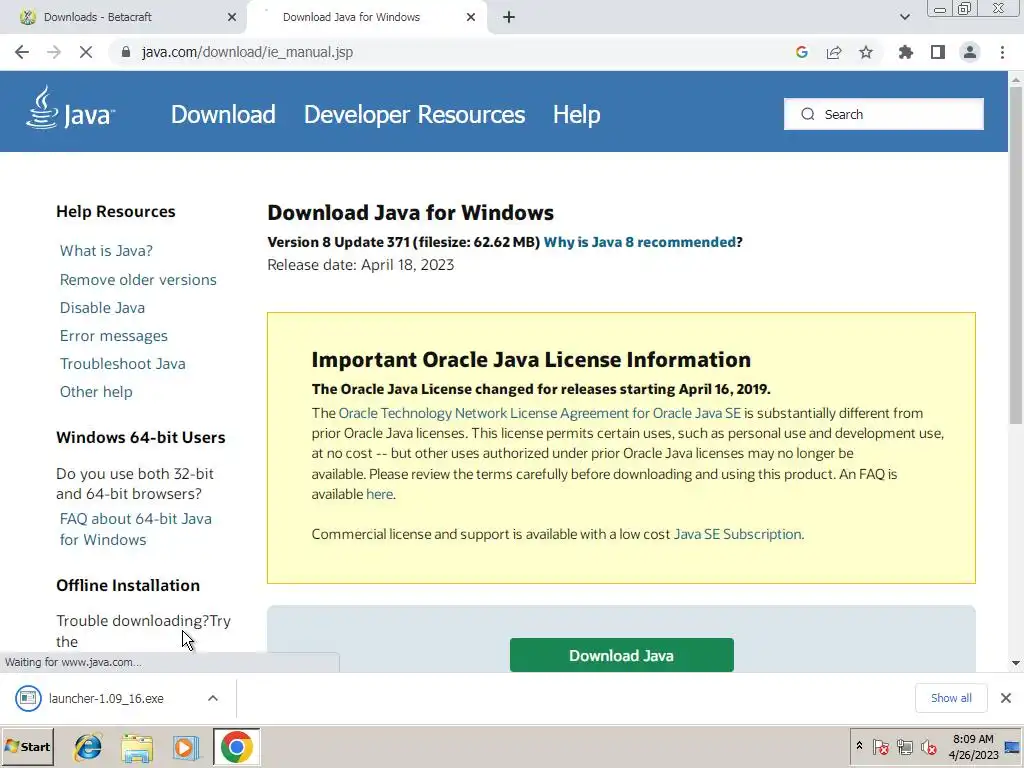This screenshot has width=1024, height=768.
Task: Expand the launcher-1.09_16.exe download options chevron
Action: click(x=213, y=698)
